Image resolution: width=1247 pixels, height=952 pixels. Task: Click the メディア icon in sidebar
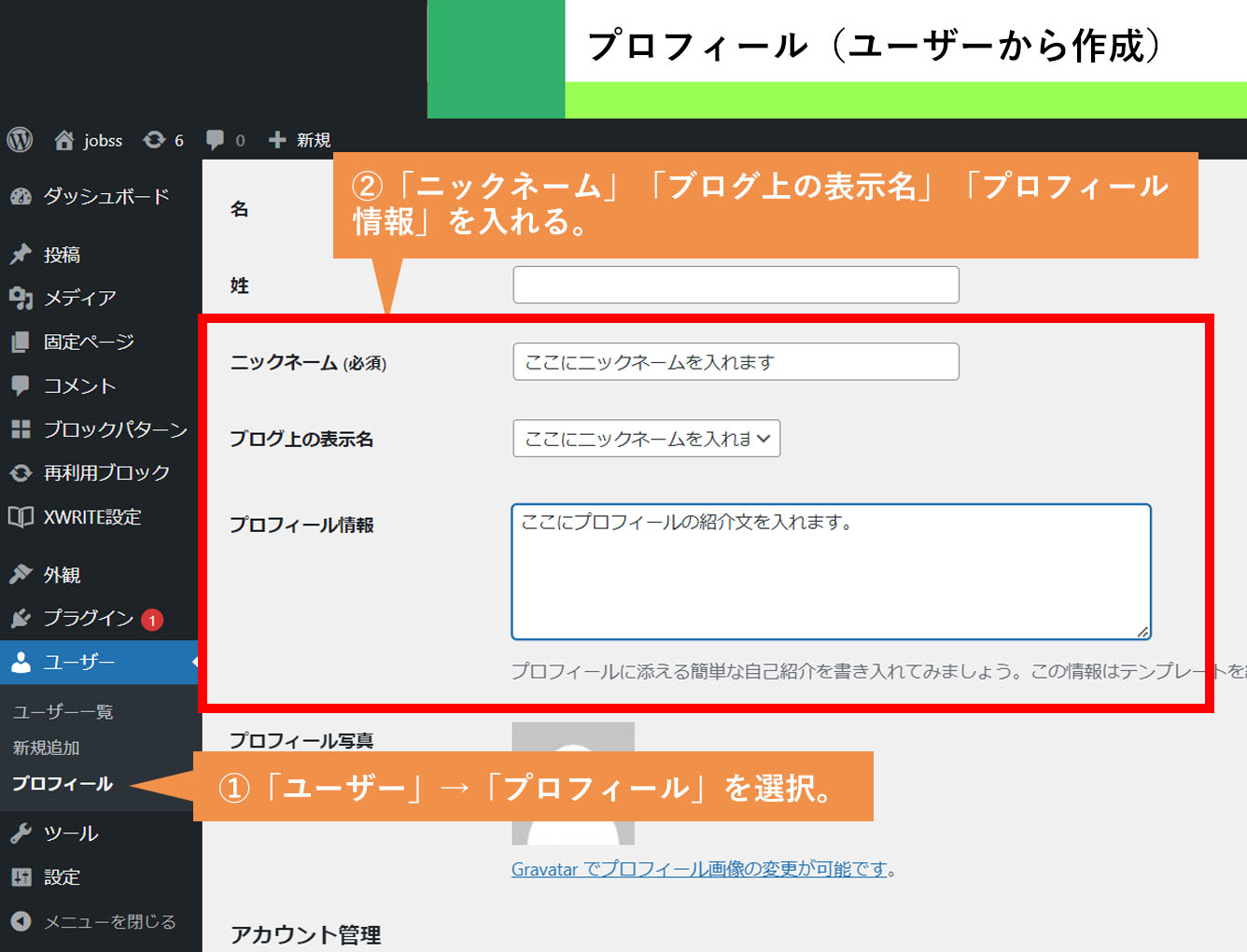click(x=21, y=298)
